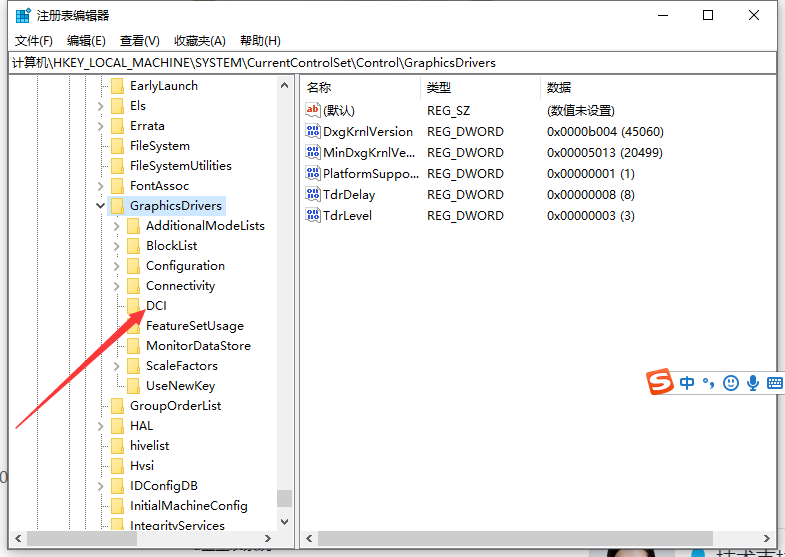Click the tree pane vertical scrollbar thumb

[285, 498]
